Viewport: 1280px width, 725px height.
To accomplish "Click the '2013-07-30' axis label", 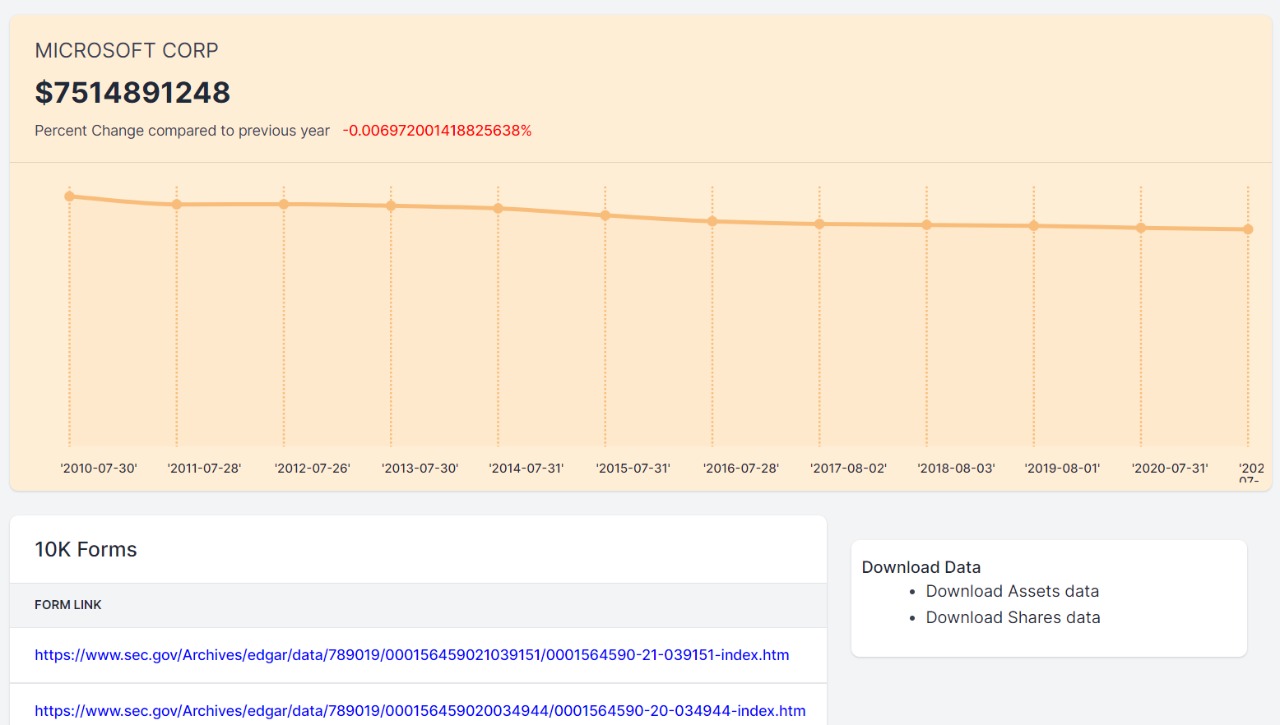I will (420, 468).
